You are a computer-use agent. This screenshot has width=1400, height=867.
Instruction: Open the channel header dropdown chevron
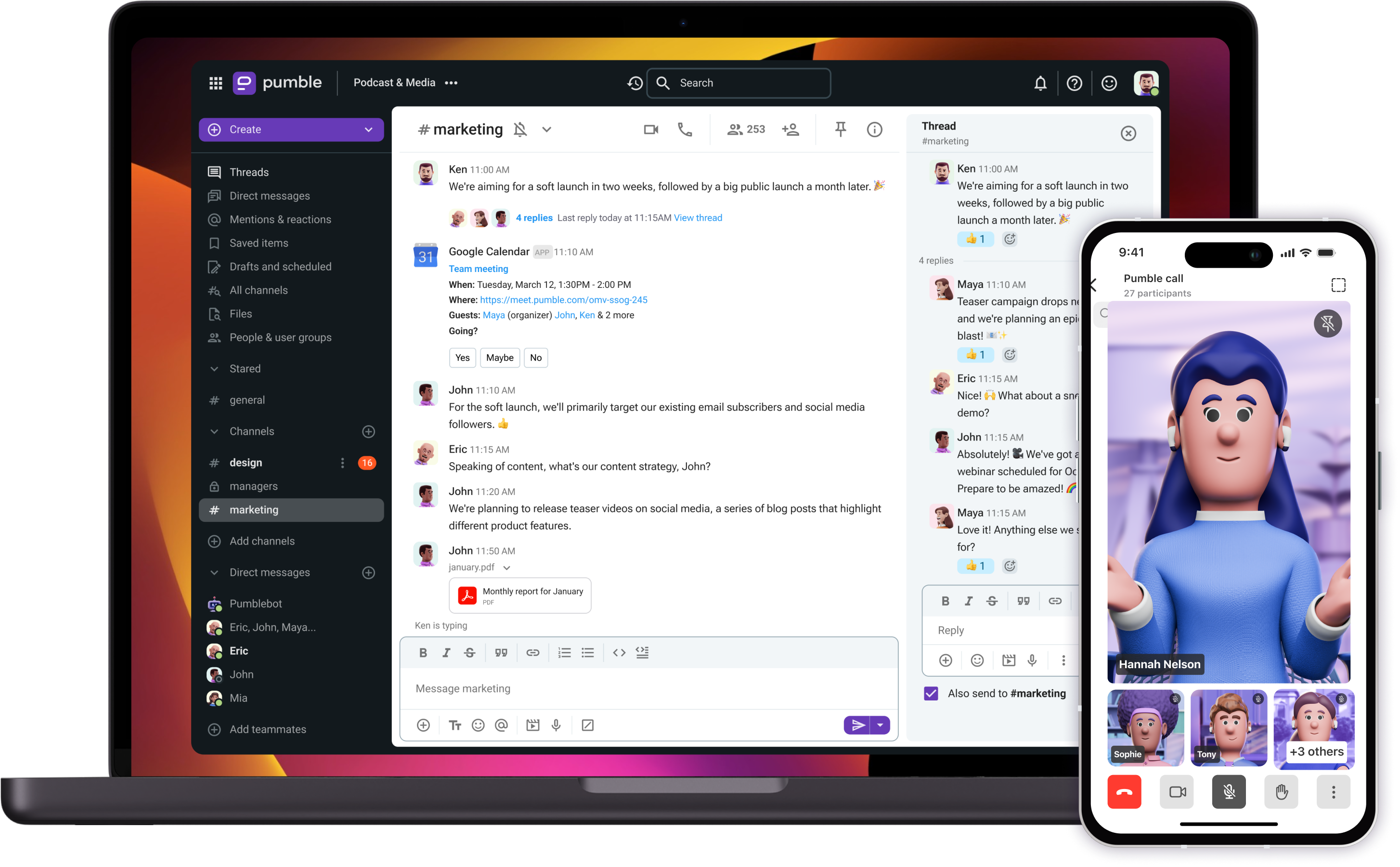(550, 129)
